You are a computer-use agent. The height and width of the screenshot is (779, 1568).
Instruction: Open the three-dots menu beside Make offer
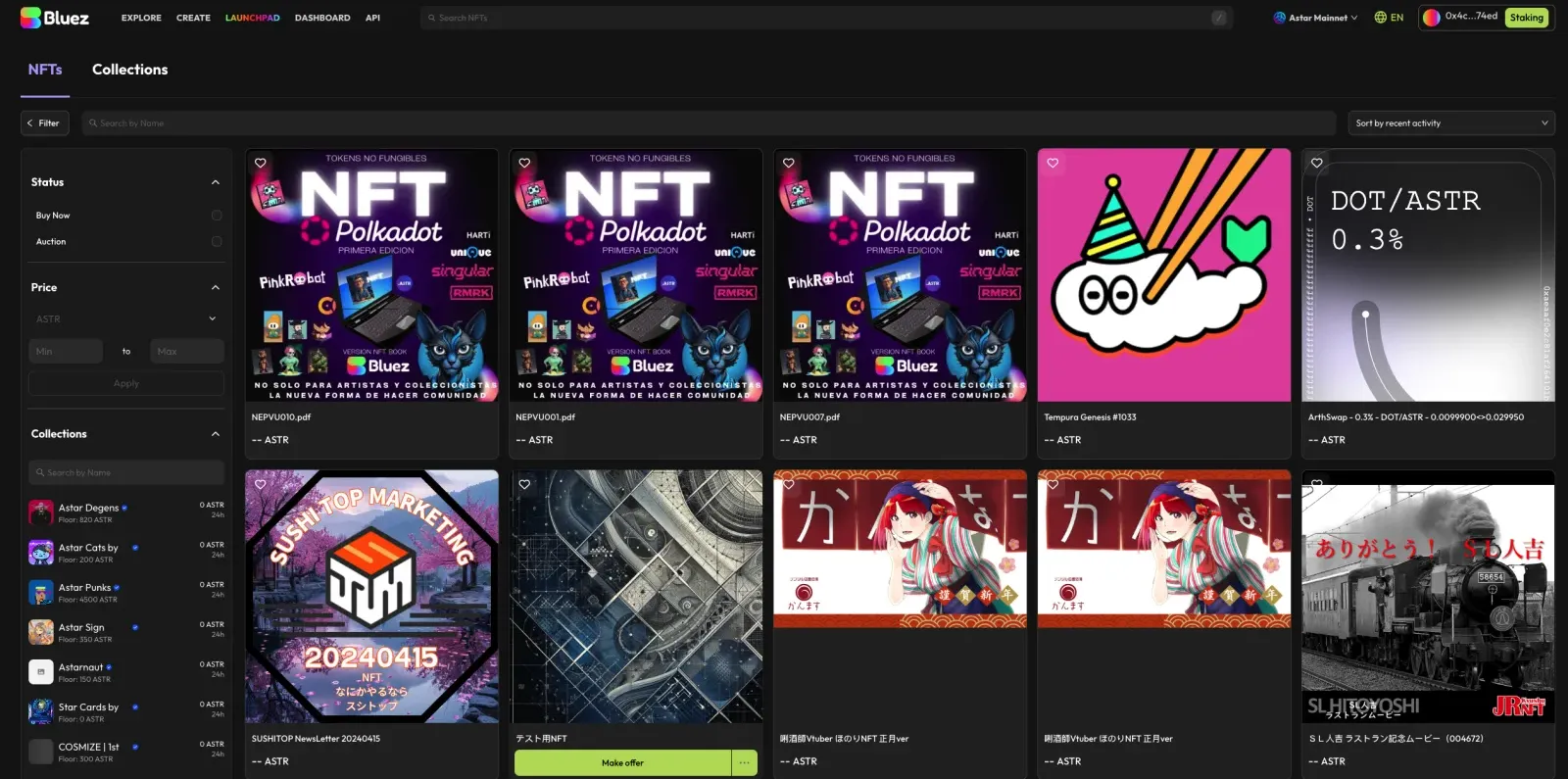(x=745, y=762)
